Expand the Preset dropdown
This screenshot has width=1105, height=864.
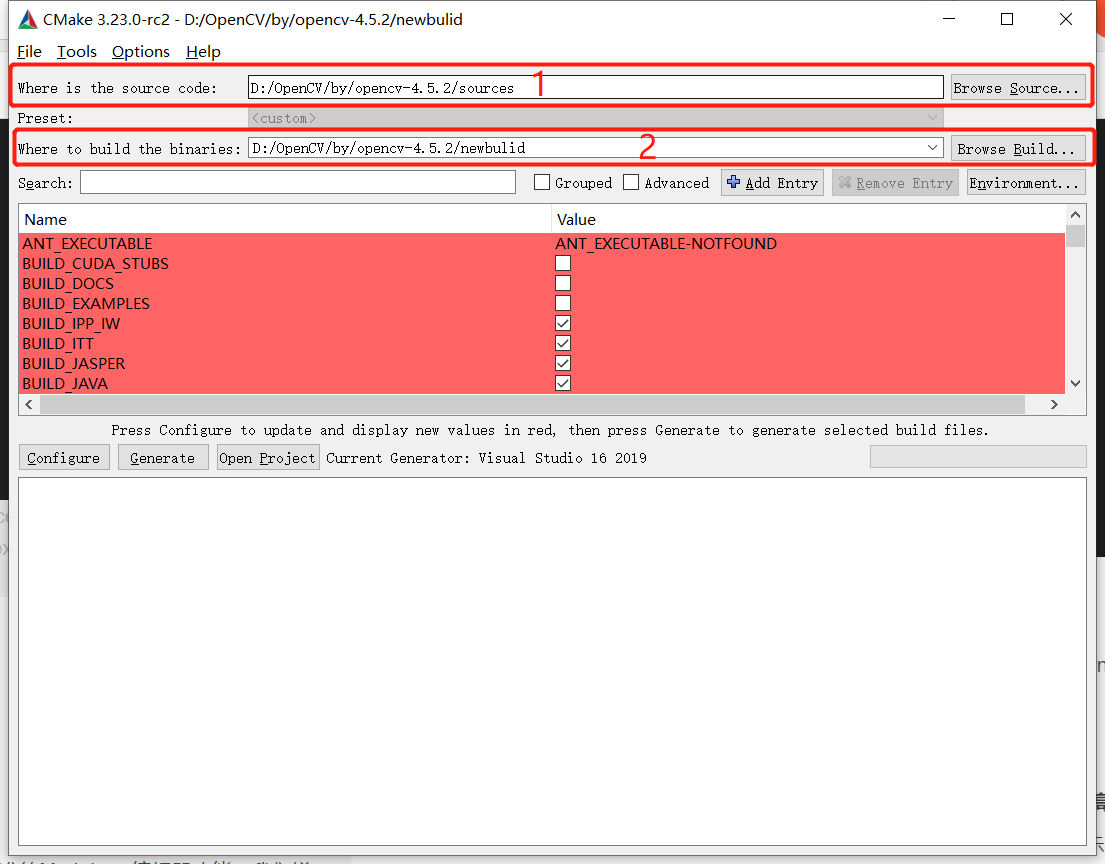click(932, 118)
